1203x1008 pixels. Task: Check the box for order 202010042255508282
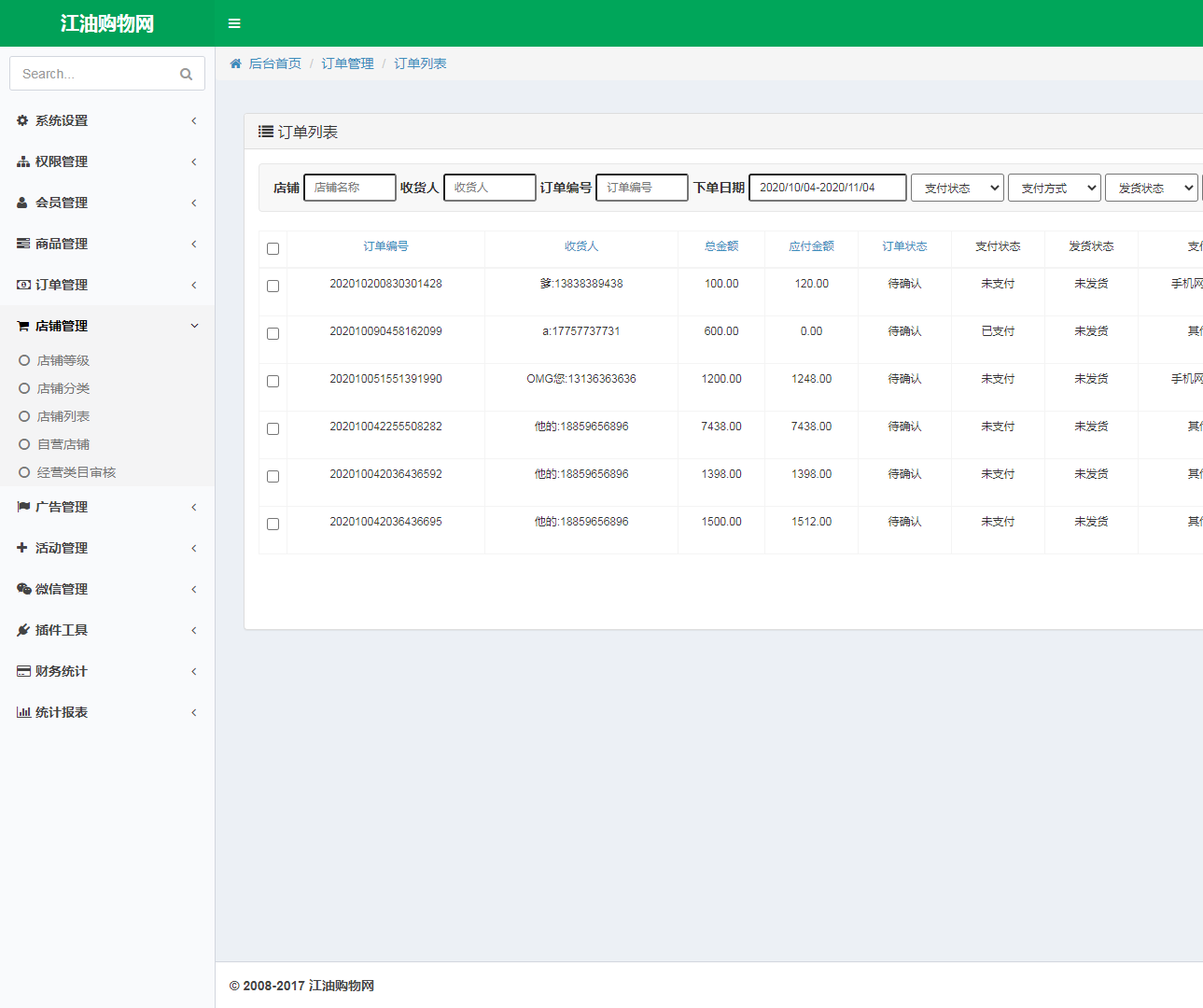[273, 428]
